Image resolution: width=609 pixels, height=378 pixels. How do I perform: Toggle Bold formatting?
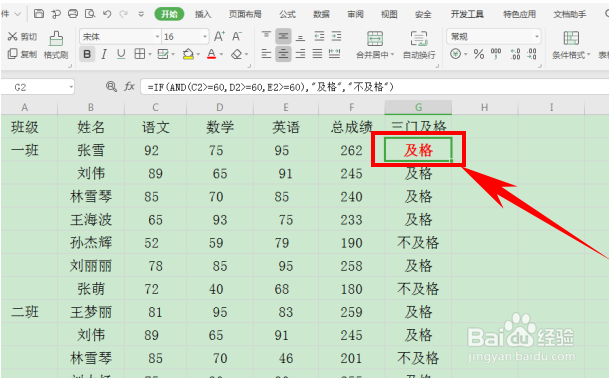87,54
